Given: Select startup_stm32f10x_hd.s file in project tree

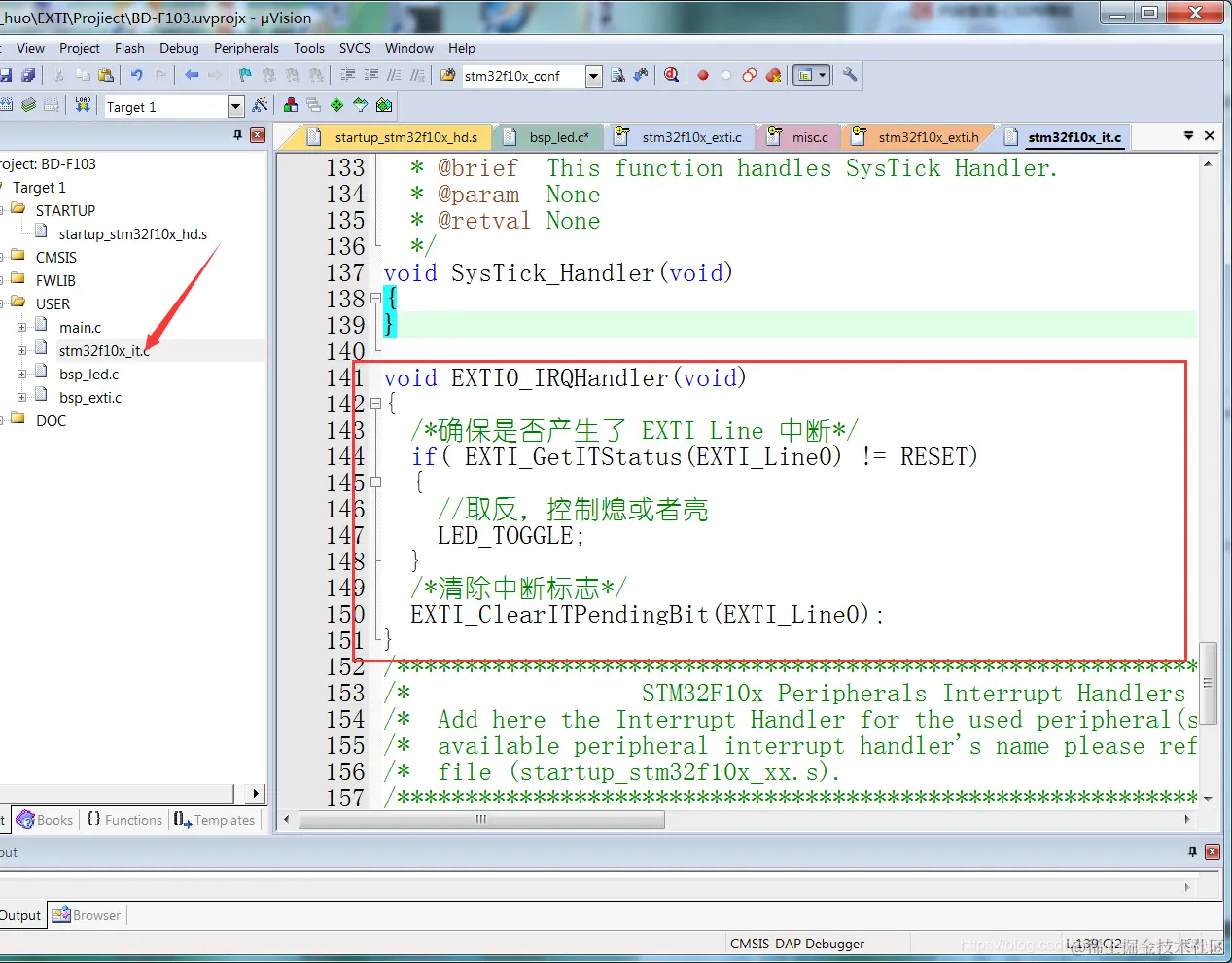Looking at the screenshot, I should coord(132,233).
